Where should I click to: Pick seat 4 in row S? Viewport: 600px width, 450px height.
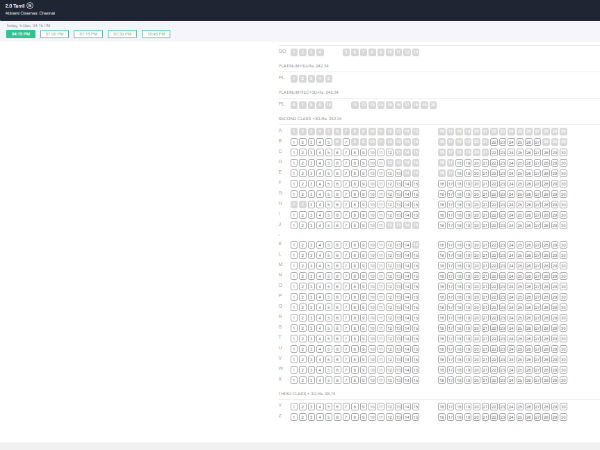click(320, 328)
